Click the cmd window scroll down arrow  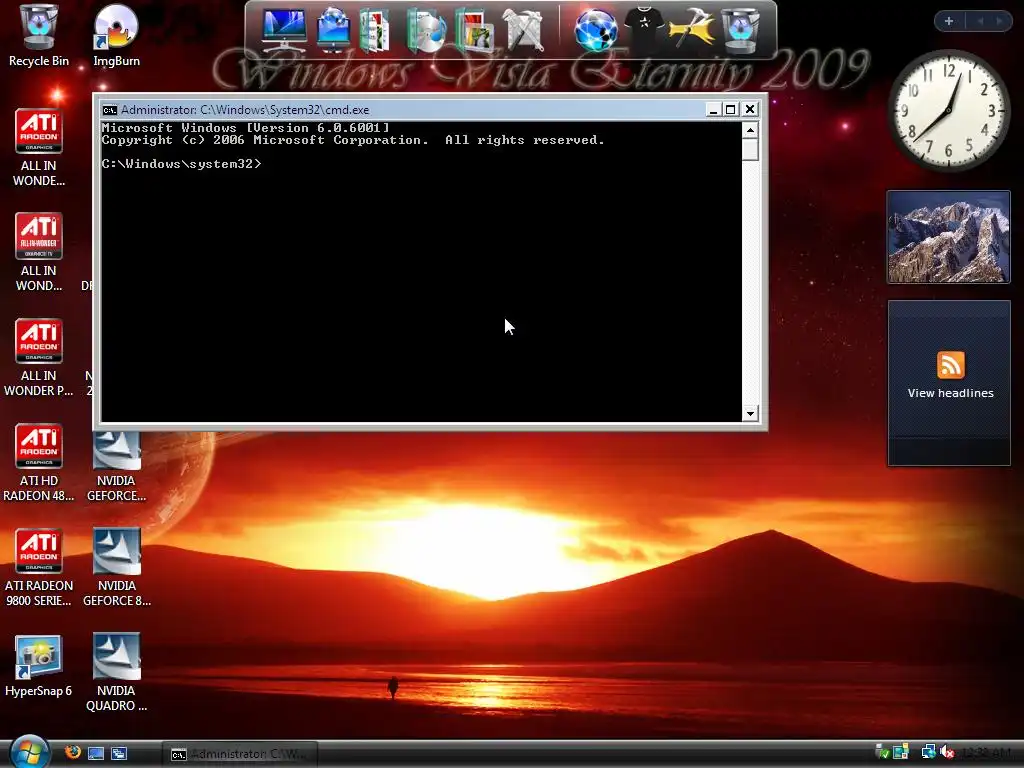tap(750, 413)
